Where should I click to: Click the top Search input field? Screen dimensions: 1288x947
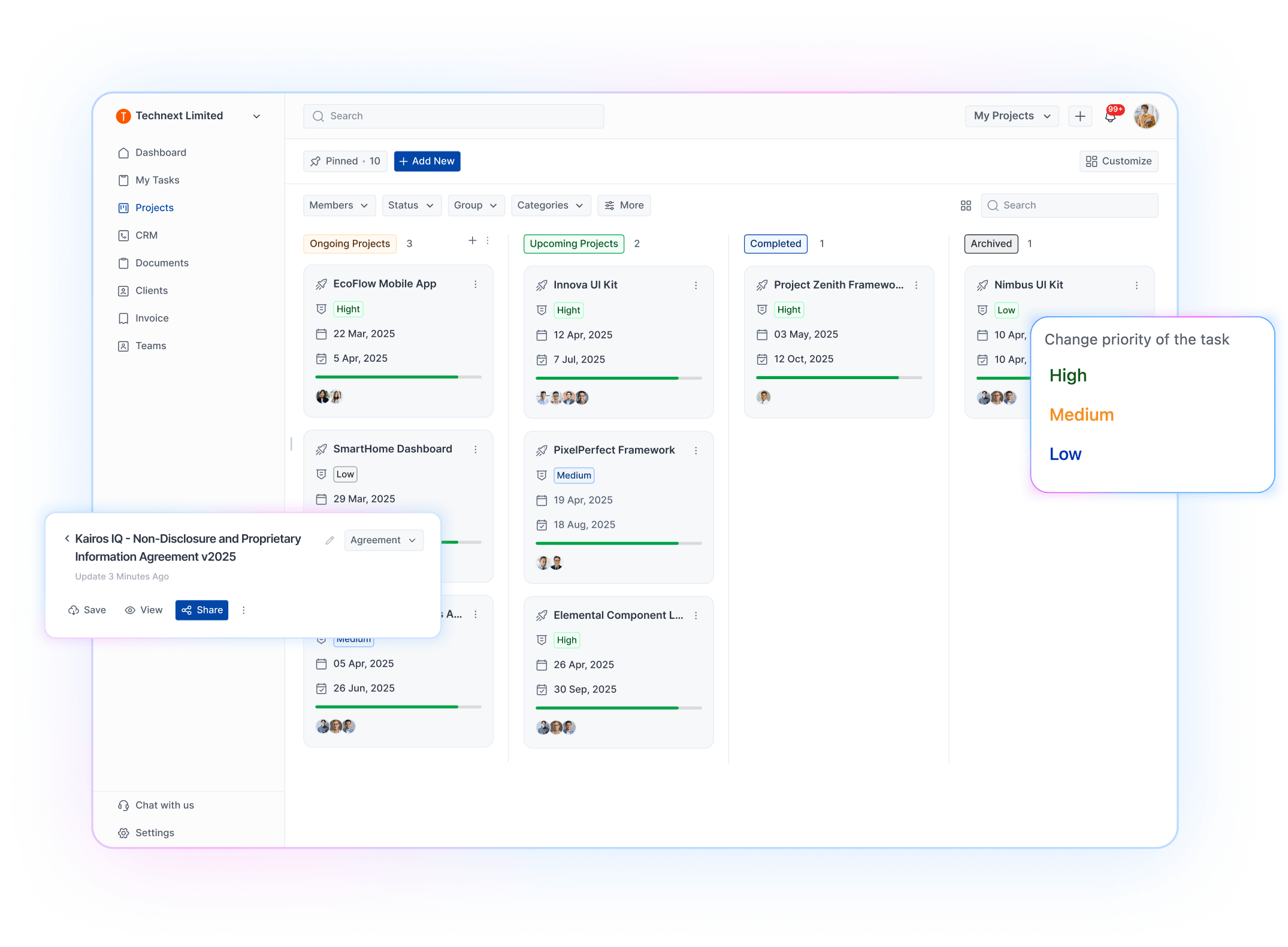click(453, 116)
